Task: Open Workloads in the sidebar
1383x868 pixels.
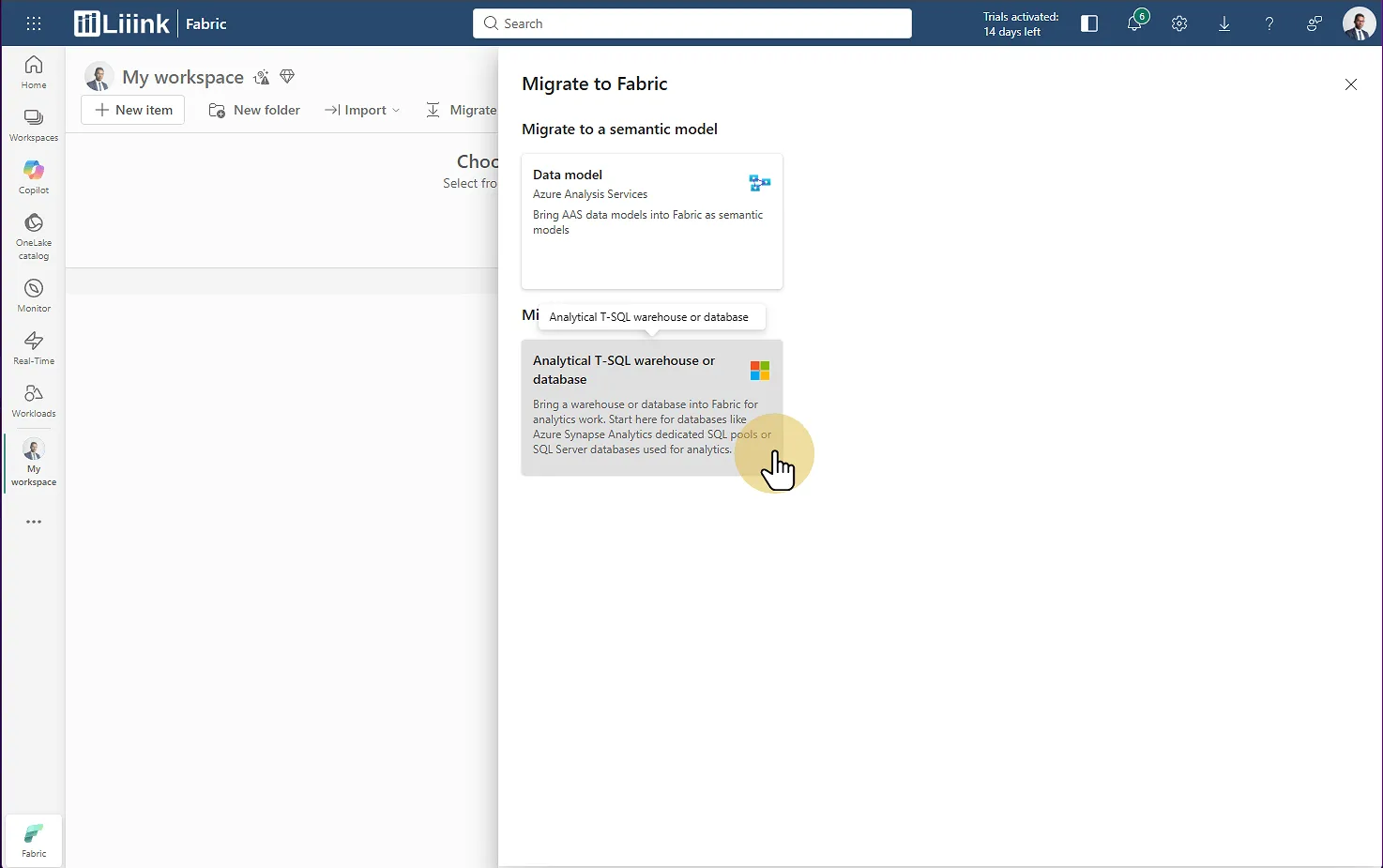Action: pyautogui.click(x=34, y=400)
